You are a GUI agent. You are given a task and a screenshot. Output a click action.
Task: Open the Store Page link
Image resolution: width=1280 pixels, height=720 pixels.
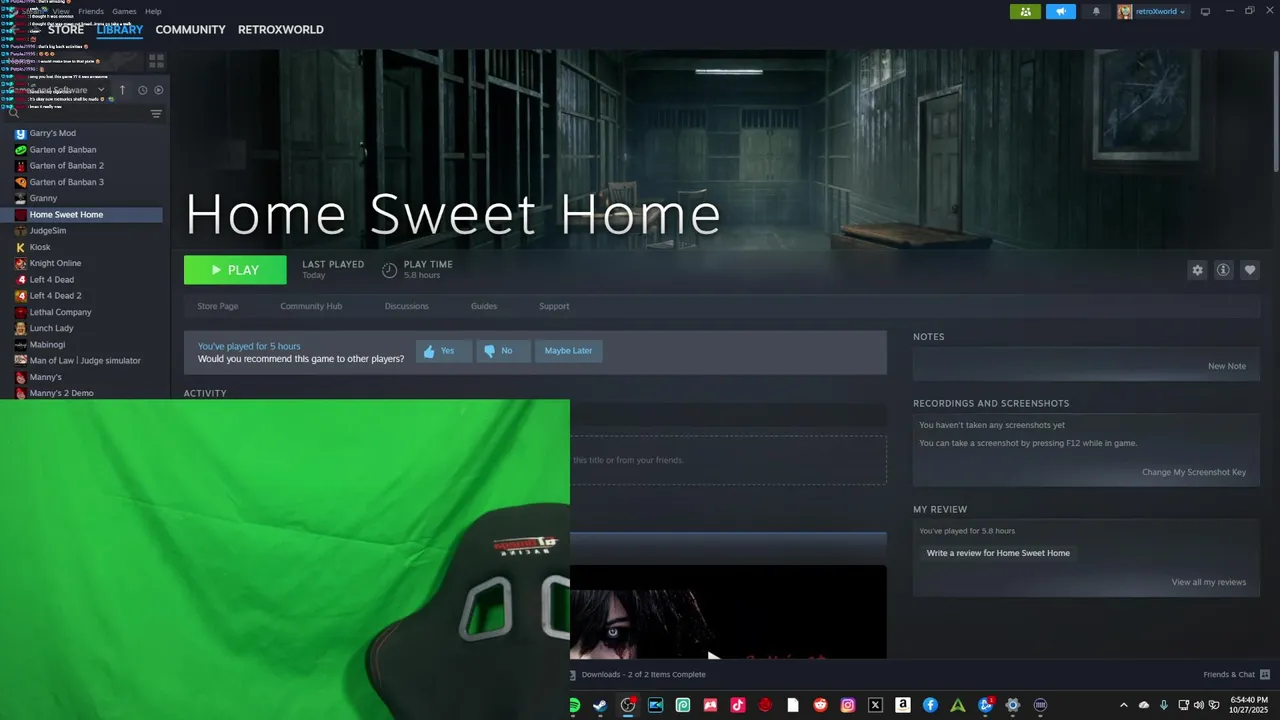[x=218, y=306]
